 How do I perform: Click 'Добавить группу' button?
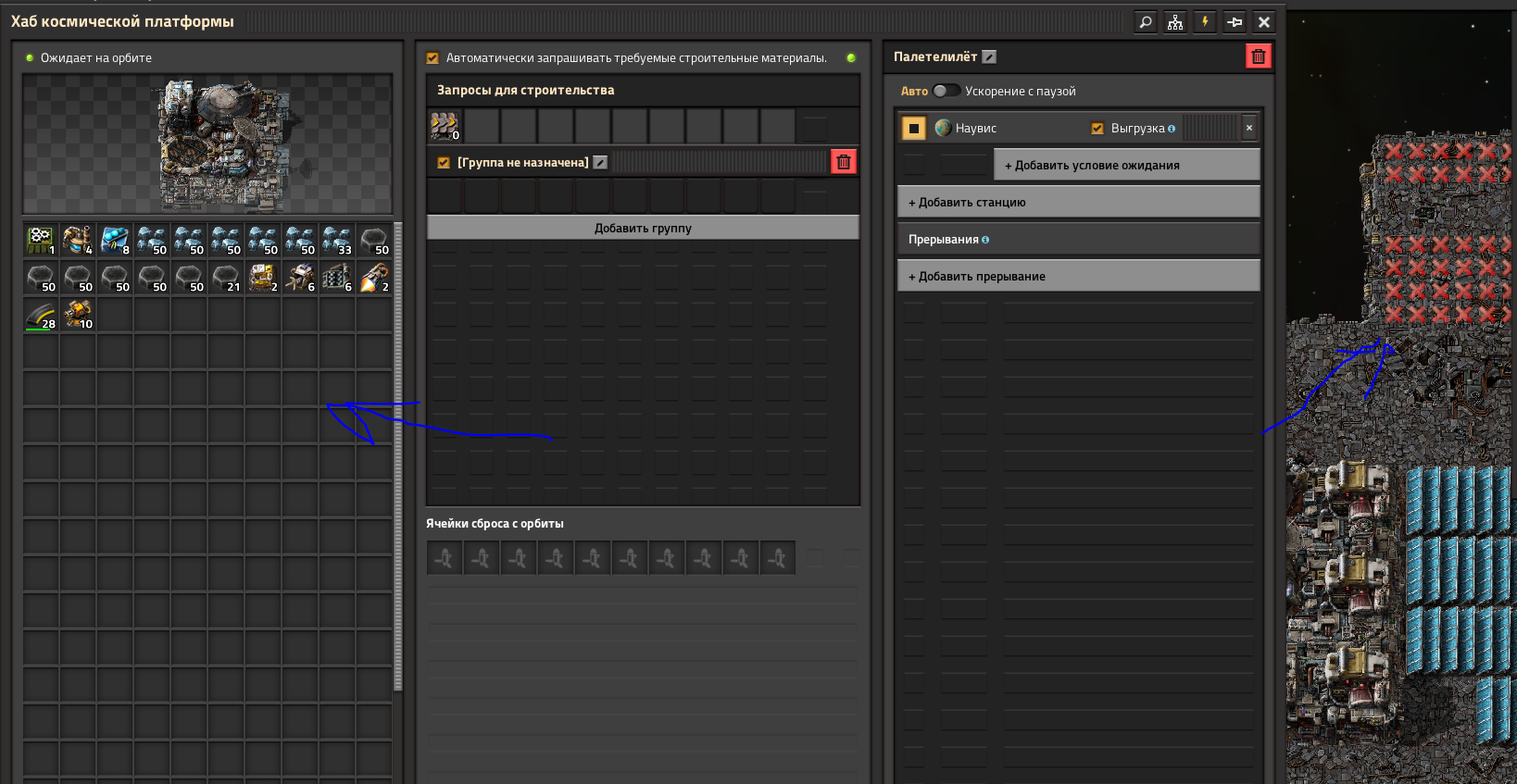coord(643,229)
